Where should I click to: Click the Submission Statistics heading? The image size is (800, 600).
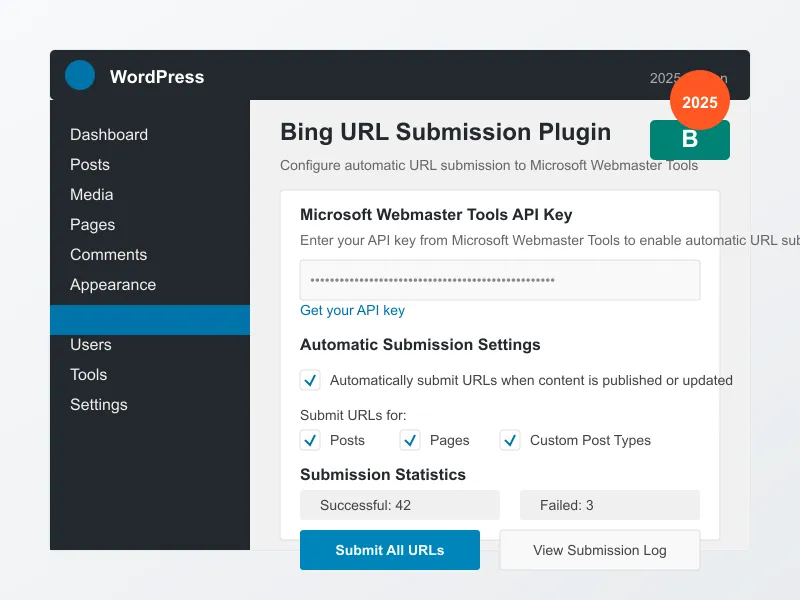click(383, 474)
